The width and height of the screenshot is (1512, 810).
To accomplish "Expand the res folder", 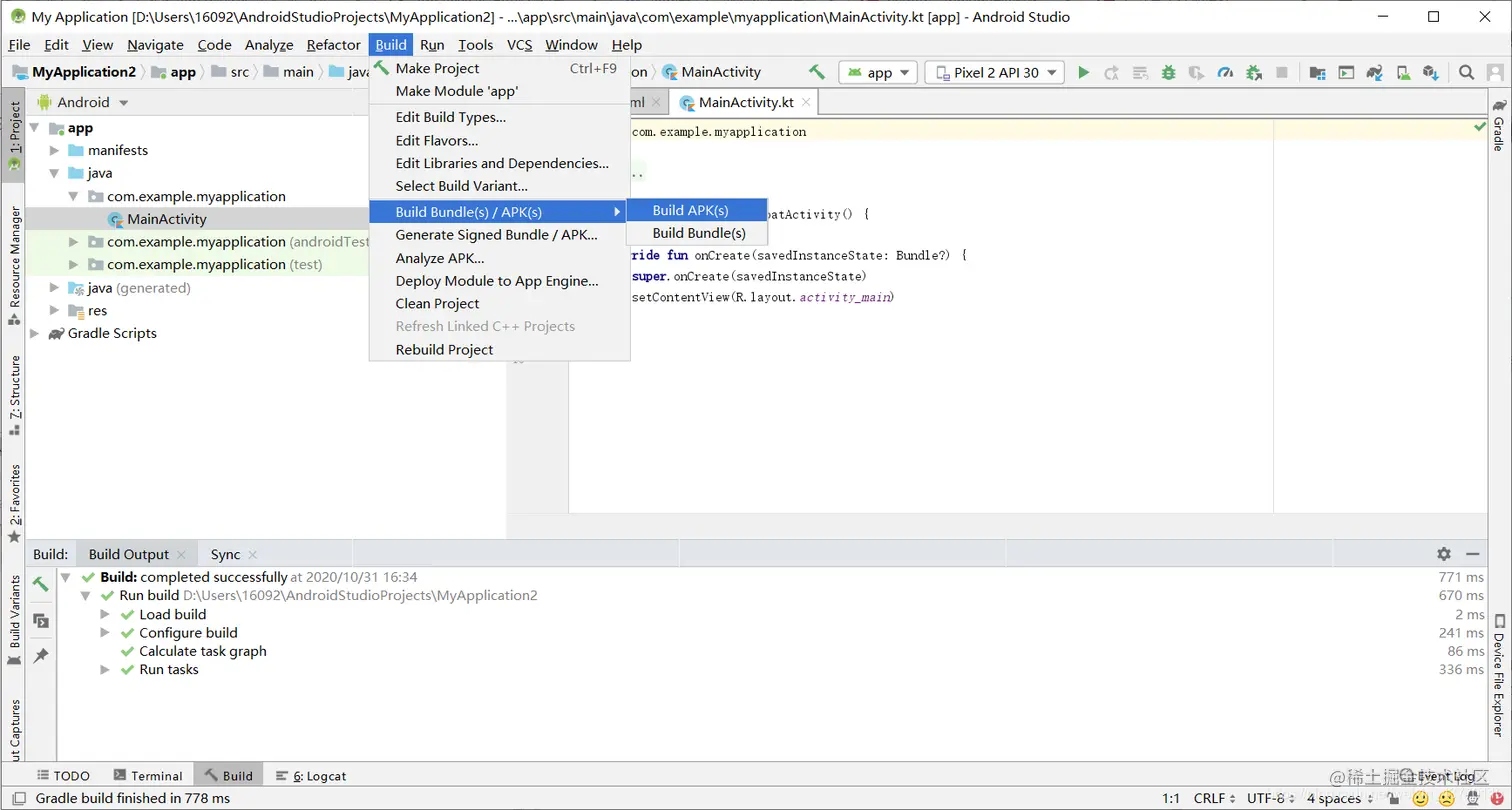I will coord(55,310).
